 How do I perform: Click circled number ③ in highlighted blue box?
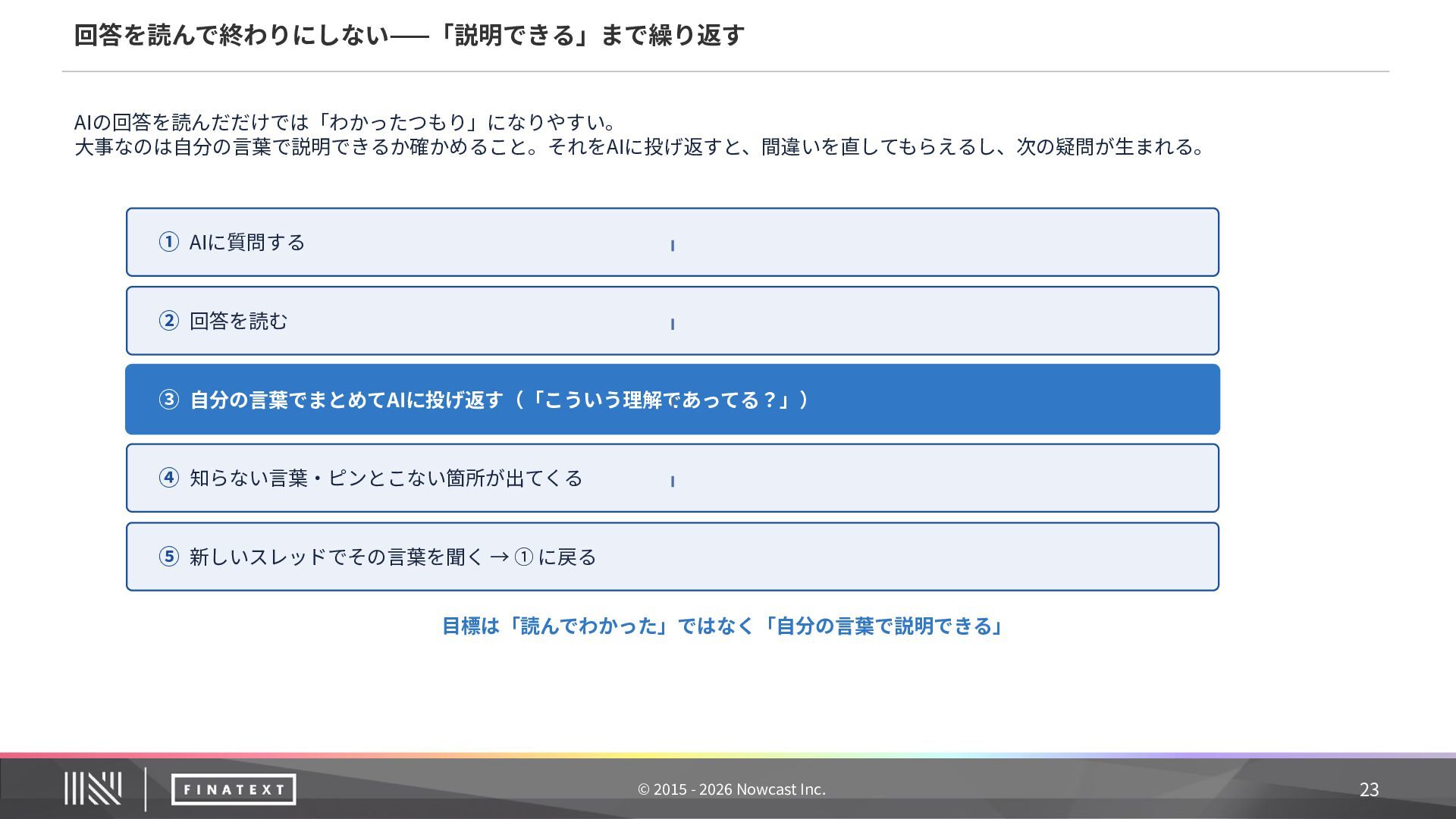coord(168,400)
